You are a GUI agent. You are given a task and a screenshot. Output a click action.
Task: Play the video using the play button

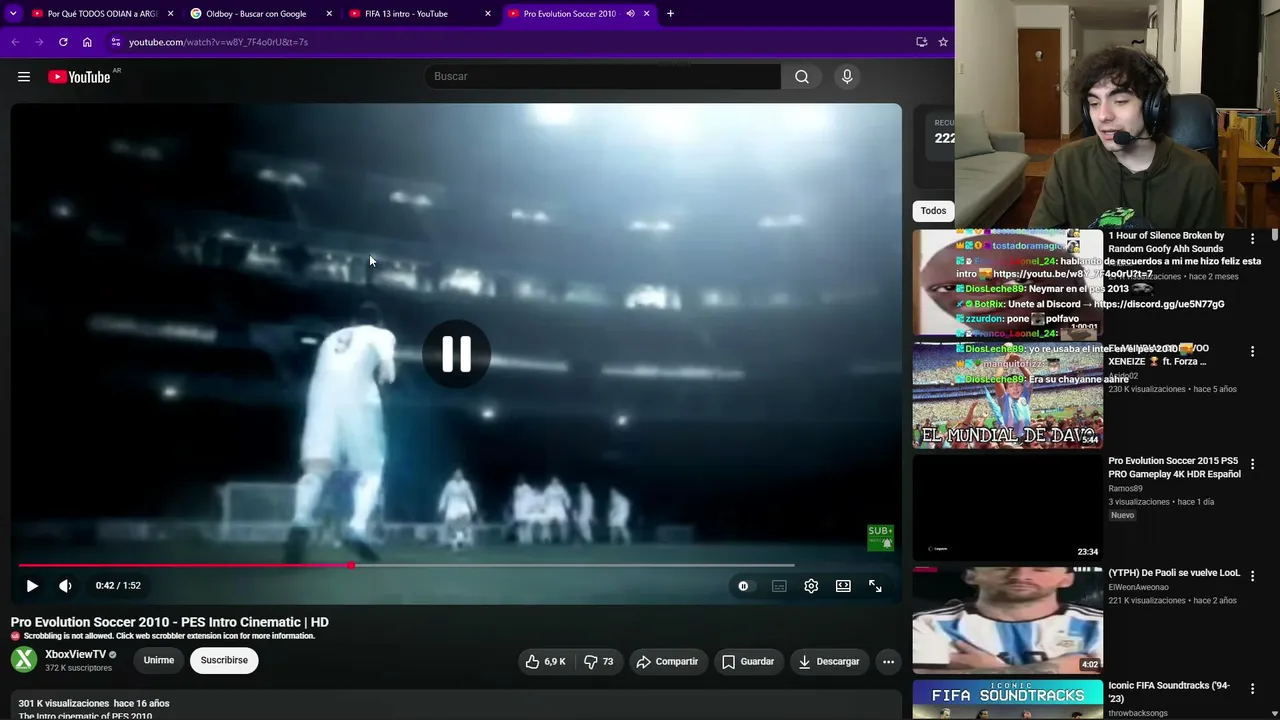tap(32, 586)
